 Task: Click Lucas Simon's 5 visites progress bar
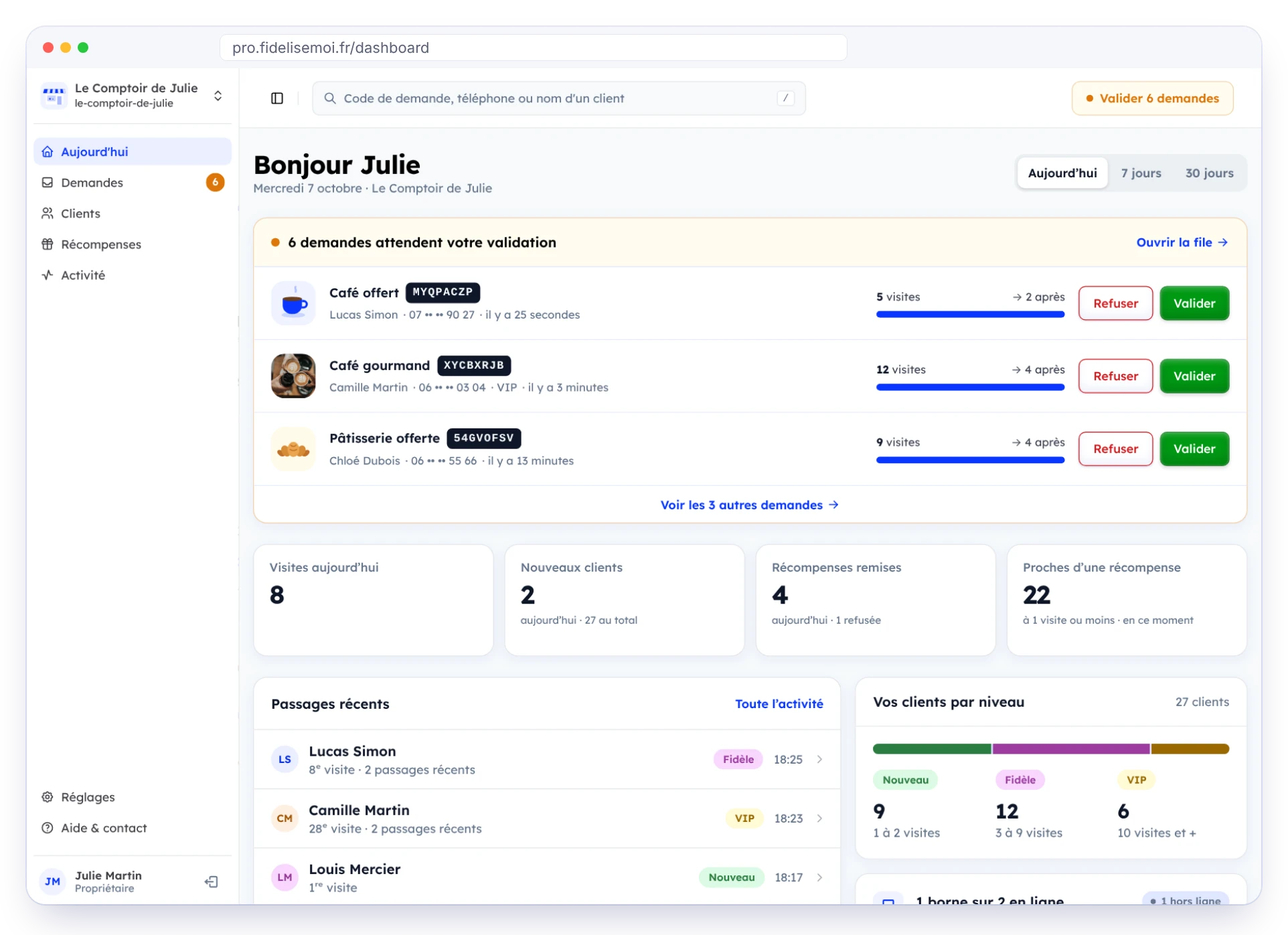(x=970, y=315)
